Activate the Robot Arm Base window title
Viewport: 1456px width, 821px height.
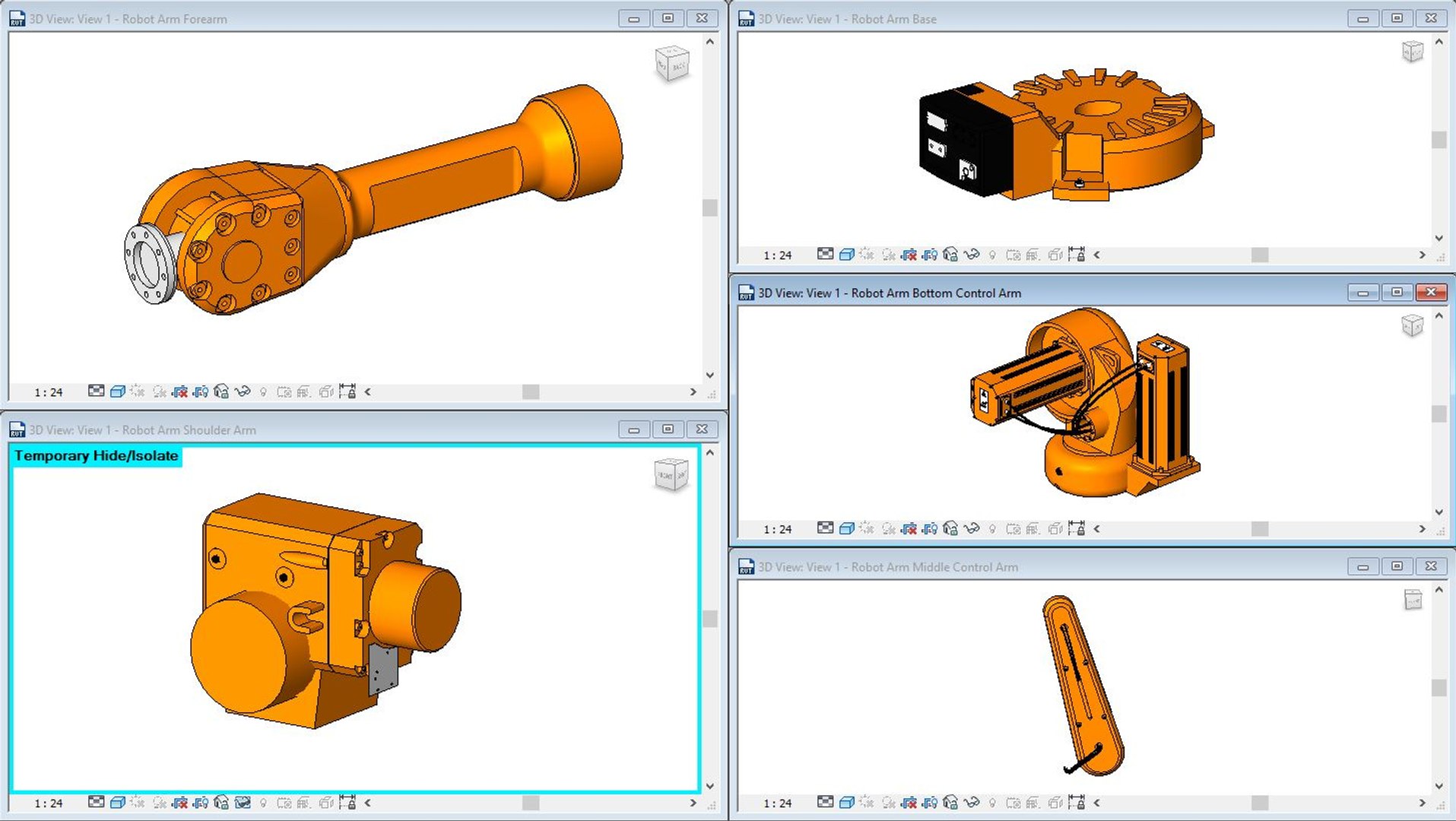pos(847,19)
